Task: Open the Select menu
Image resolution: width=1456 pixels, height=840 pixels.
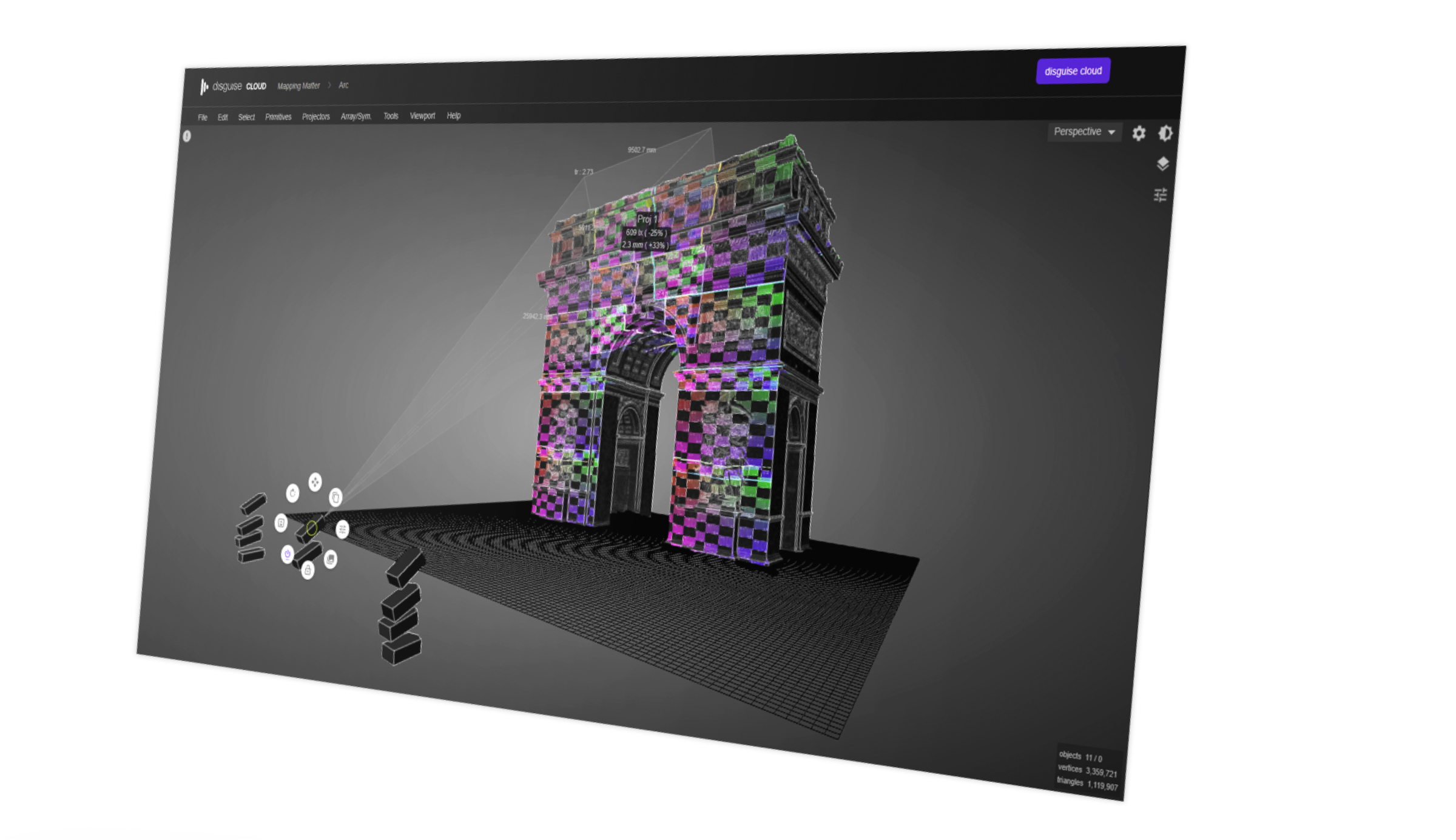Action: pos(246,117)
